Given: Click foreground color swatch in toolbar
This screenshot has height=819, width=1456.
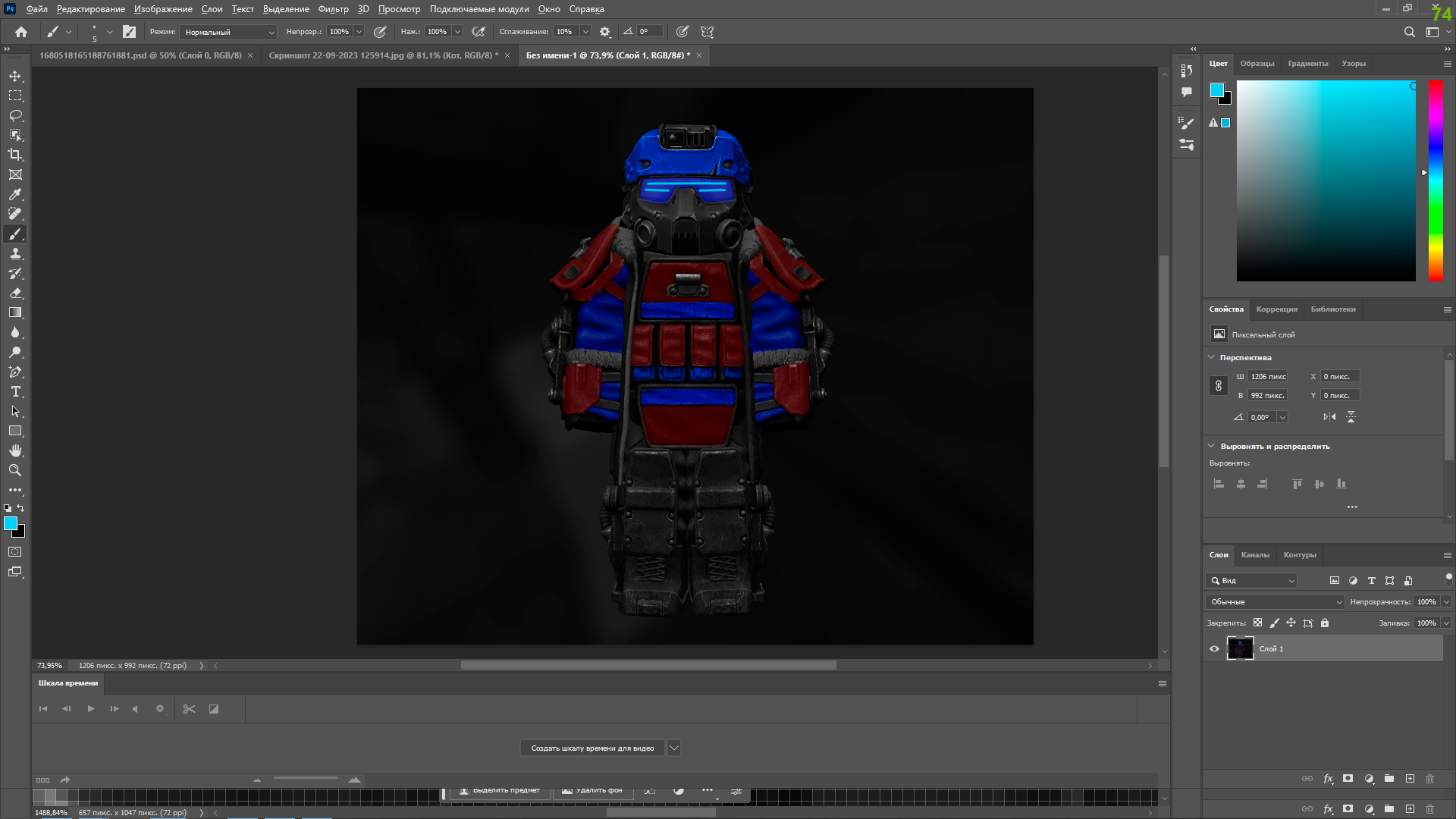Looking at the screenshot, I should (11, 523).
